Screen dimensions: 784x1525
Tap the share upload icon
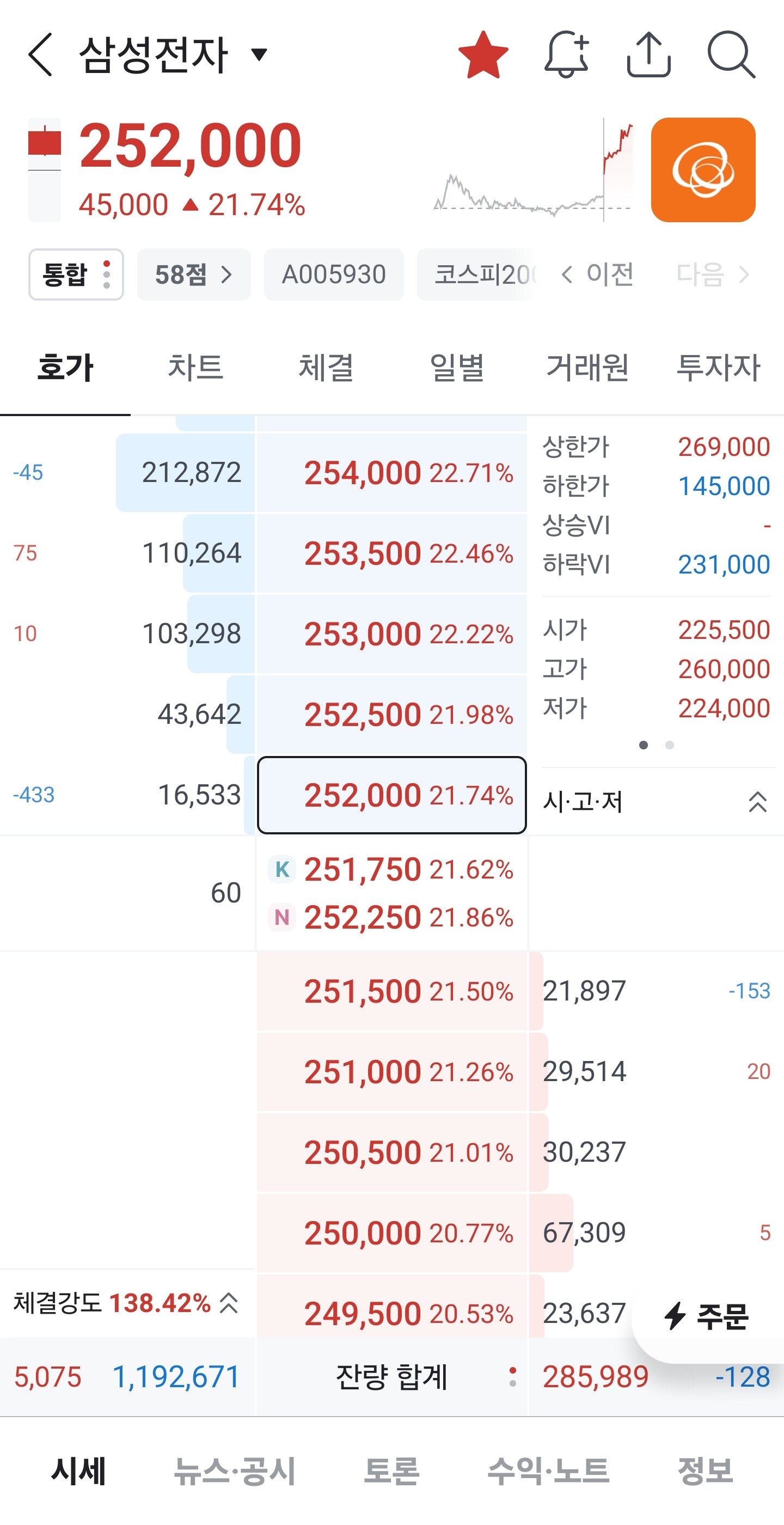648,54
